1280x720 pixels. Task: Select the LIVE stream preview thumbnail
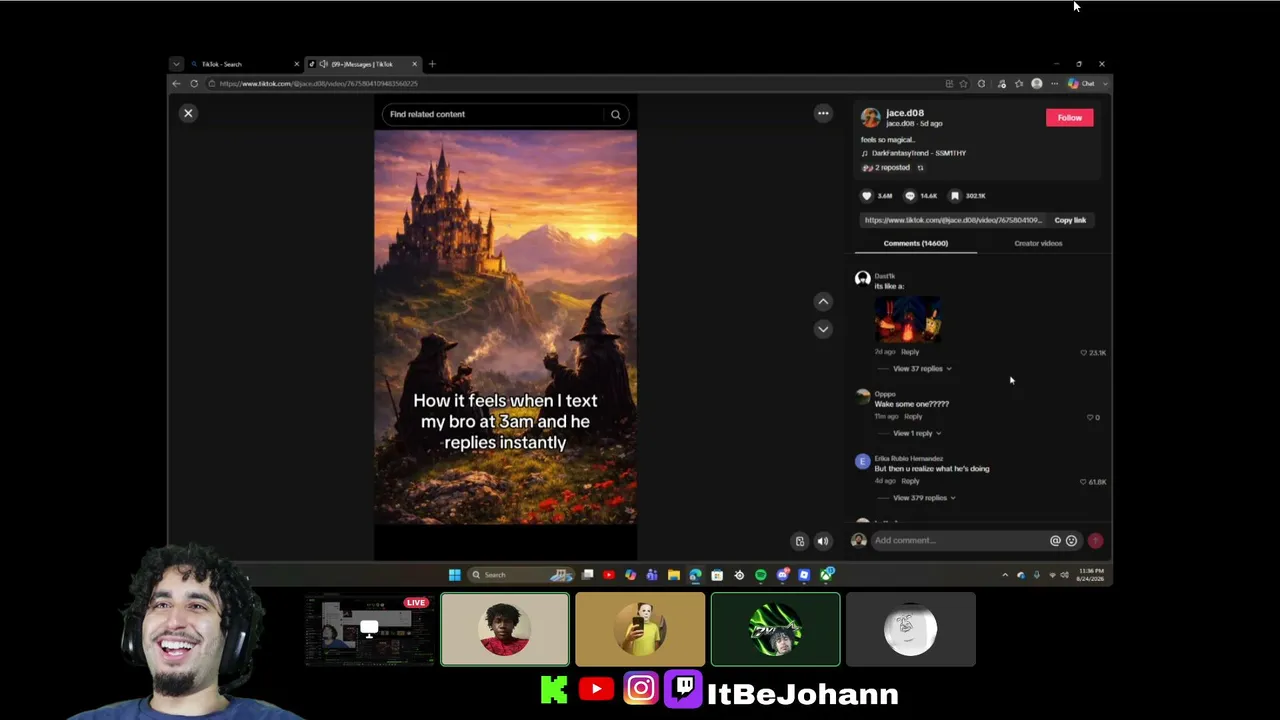(368, 630)
